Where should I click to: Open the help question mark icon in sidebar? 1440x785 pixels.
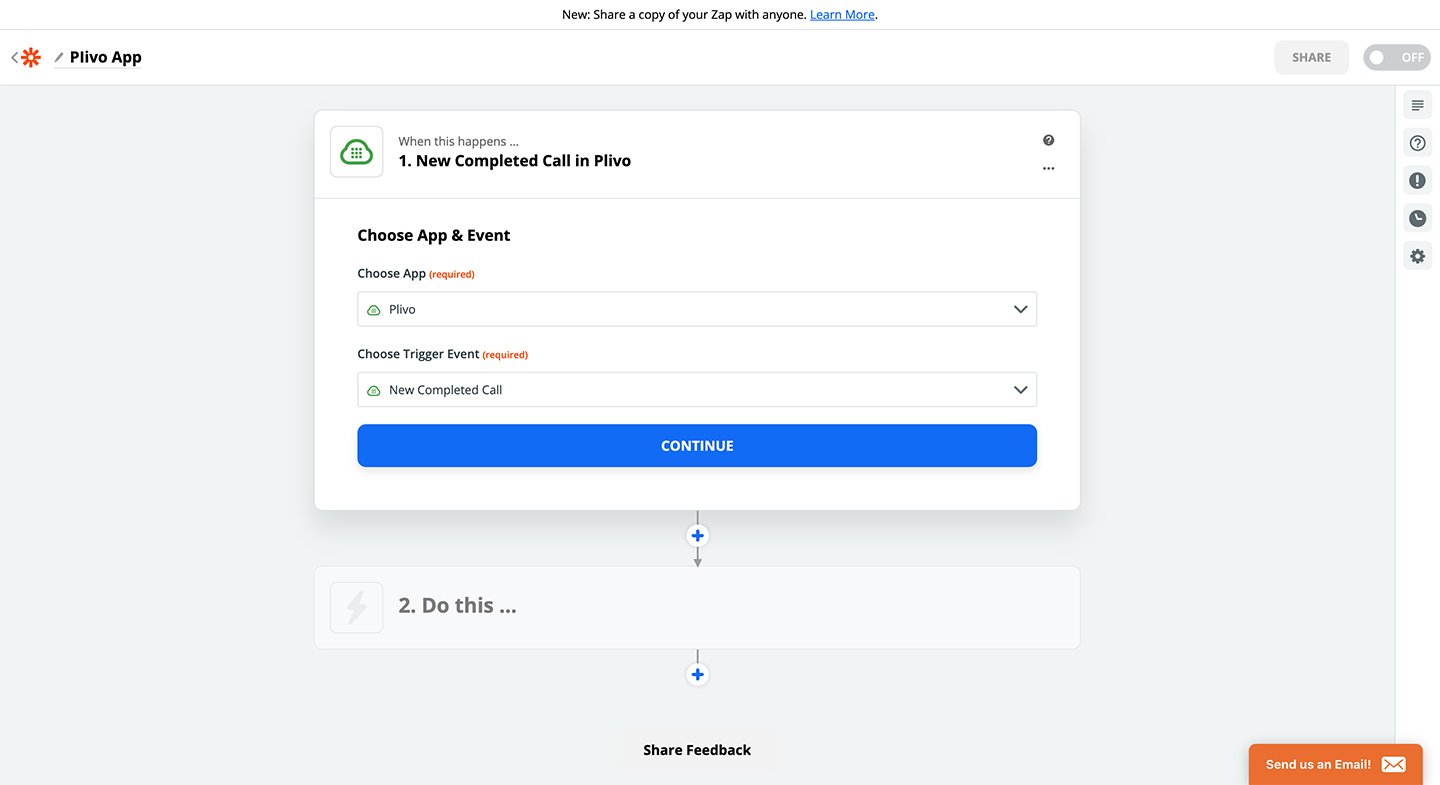pos(1417,143)
